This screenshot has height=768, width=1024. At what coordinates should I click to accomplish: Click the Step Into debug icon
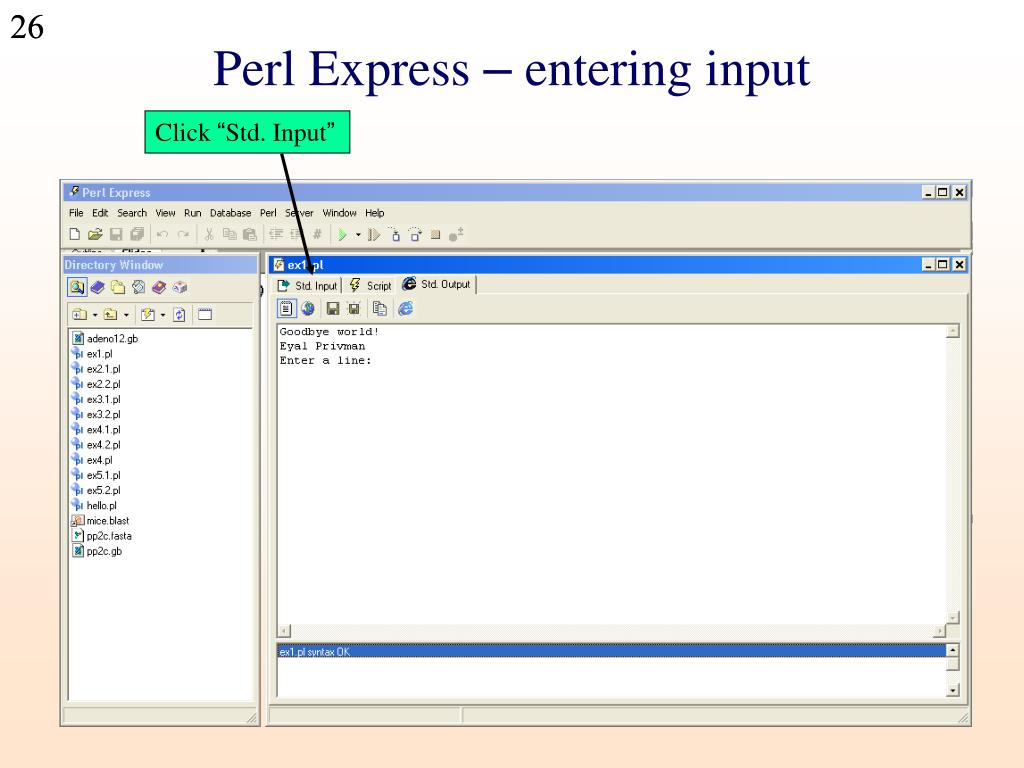(394, 234)
